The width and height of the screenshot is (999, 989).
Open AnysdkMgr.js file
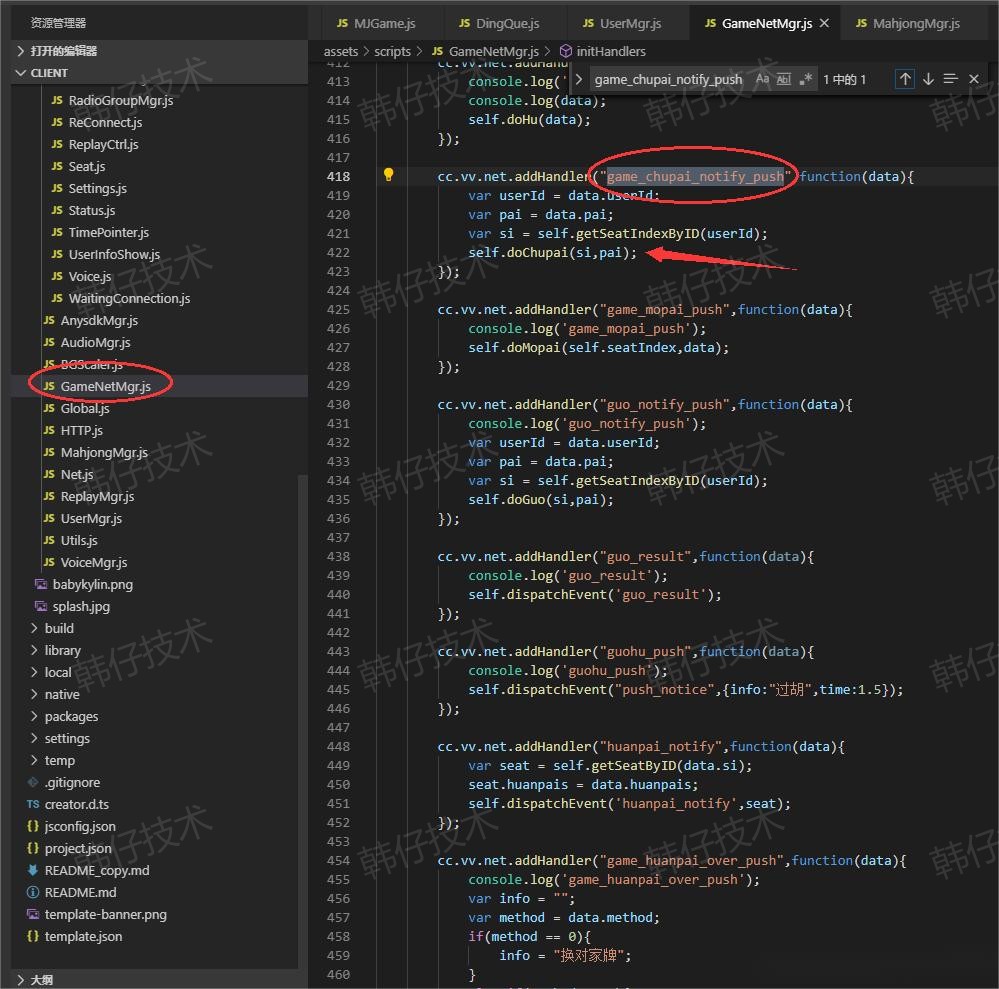tap(99, 321)
